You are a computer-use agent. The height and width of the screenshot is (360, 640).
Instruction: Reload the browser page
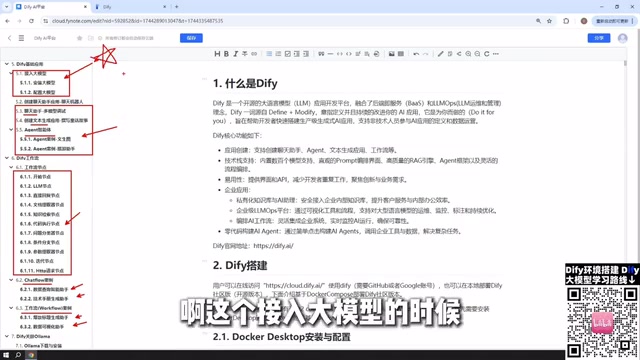[x=31, y=21]
